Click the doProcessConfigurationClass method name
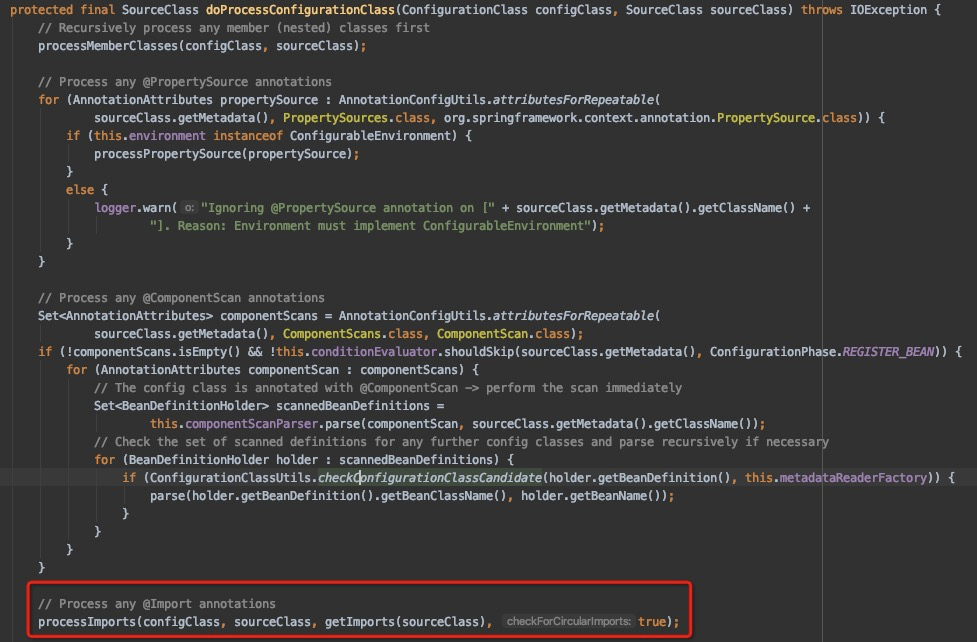Viewport: 977px width, 642px height. click(300, 10)
